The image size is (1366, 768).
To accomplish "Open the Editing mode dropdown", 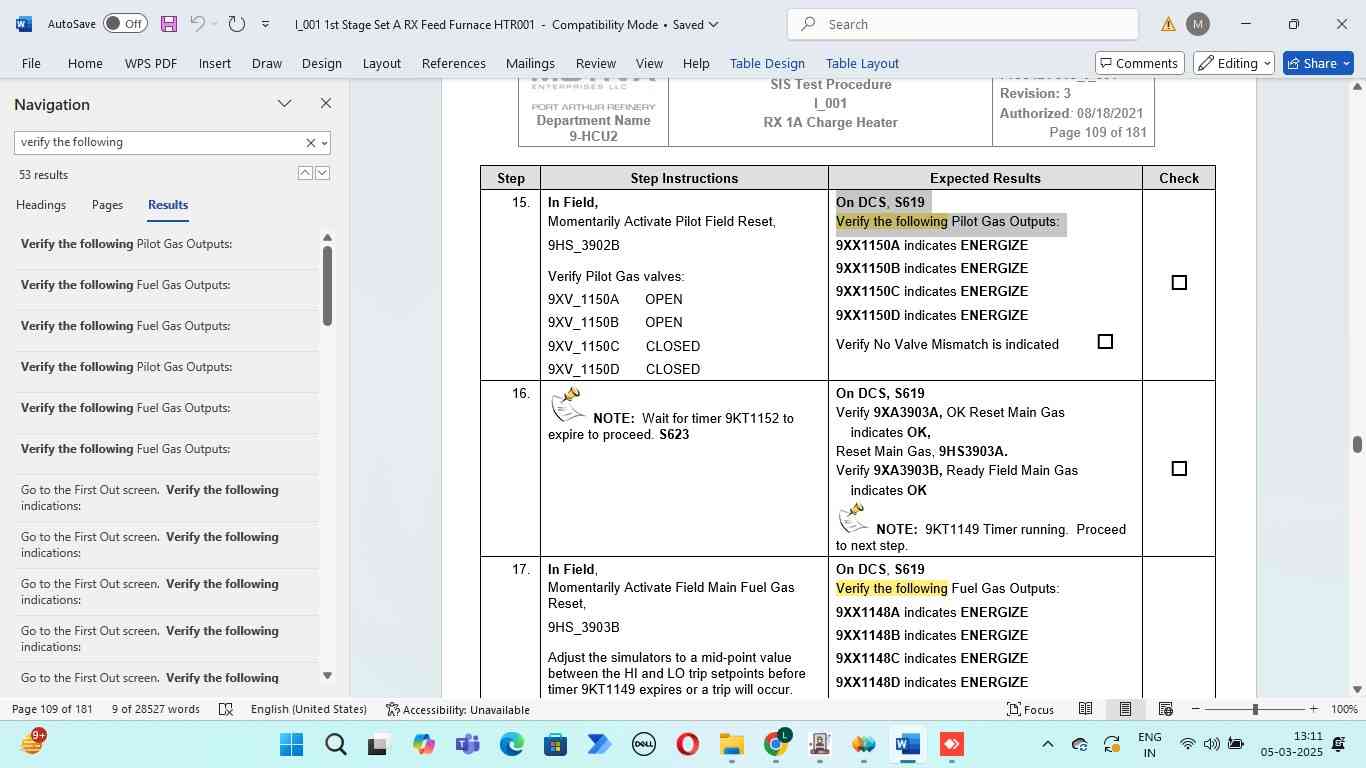I will coord(1234,63).
